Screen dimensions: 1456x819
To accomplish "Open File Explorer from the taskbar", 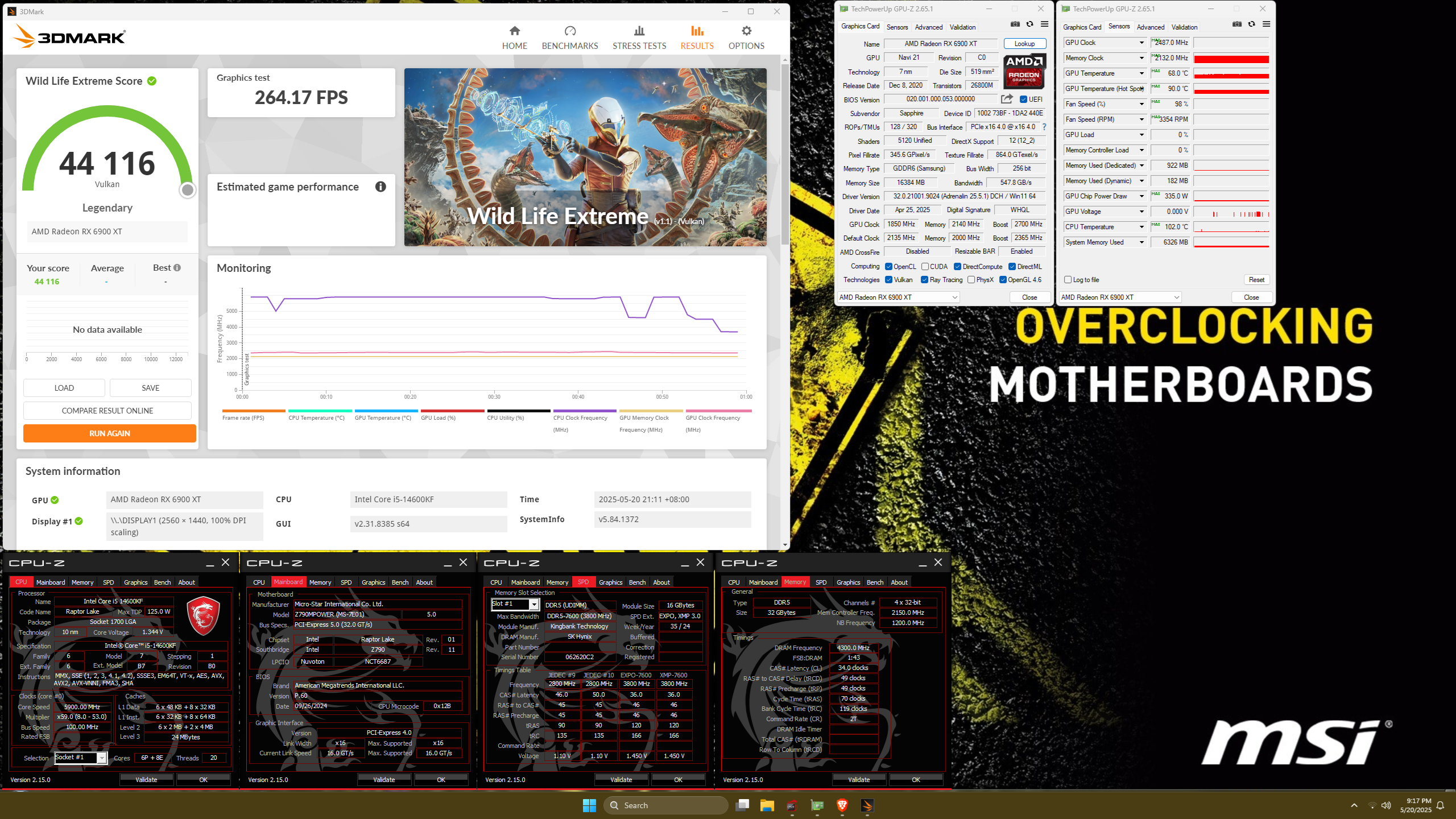I will [x=767, y=805].
